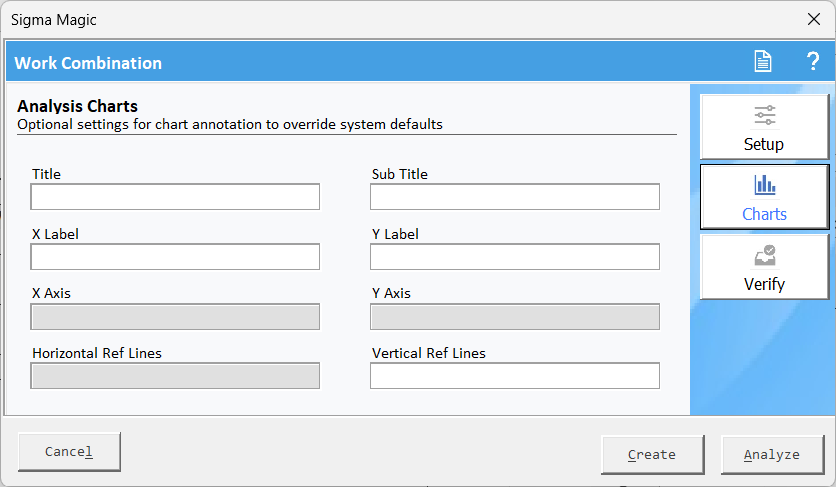Screen dimensions: 836x487
Task: Click the Analyze button
Action: [x=773, y=454]
